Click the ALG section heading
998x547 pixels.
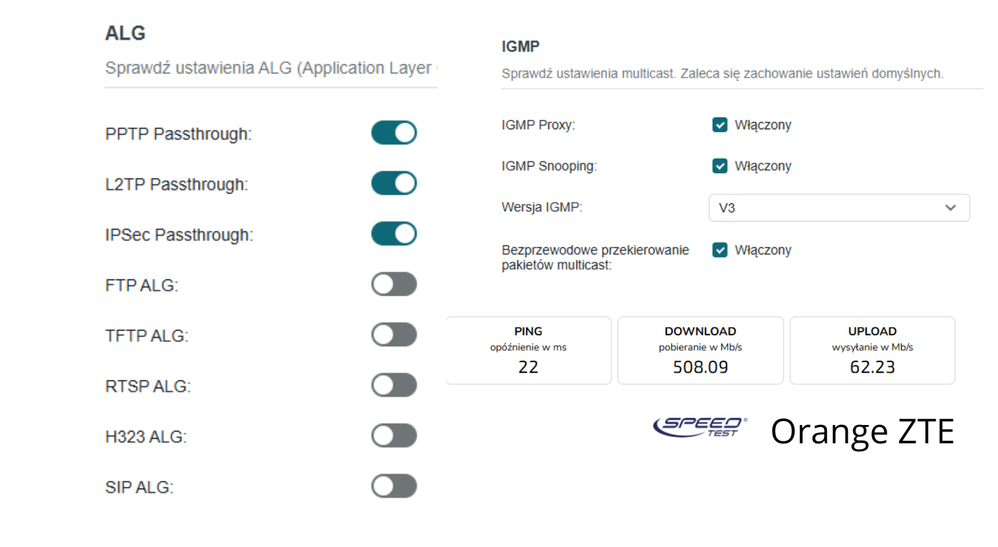click(125, 33)
